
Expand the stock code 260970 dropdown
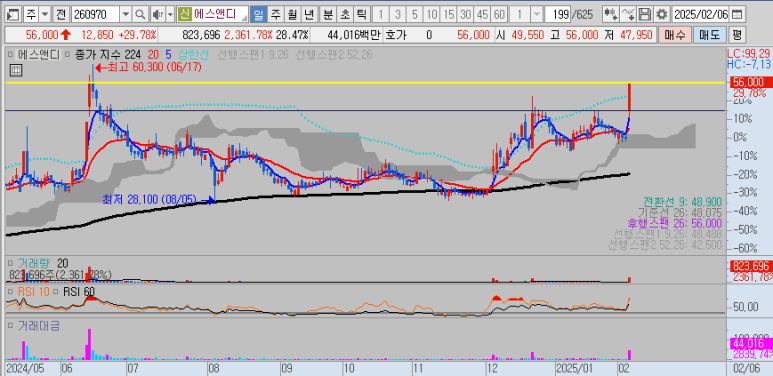(x=126, y=14)
